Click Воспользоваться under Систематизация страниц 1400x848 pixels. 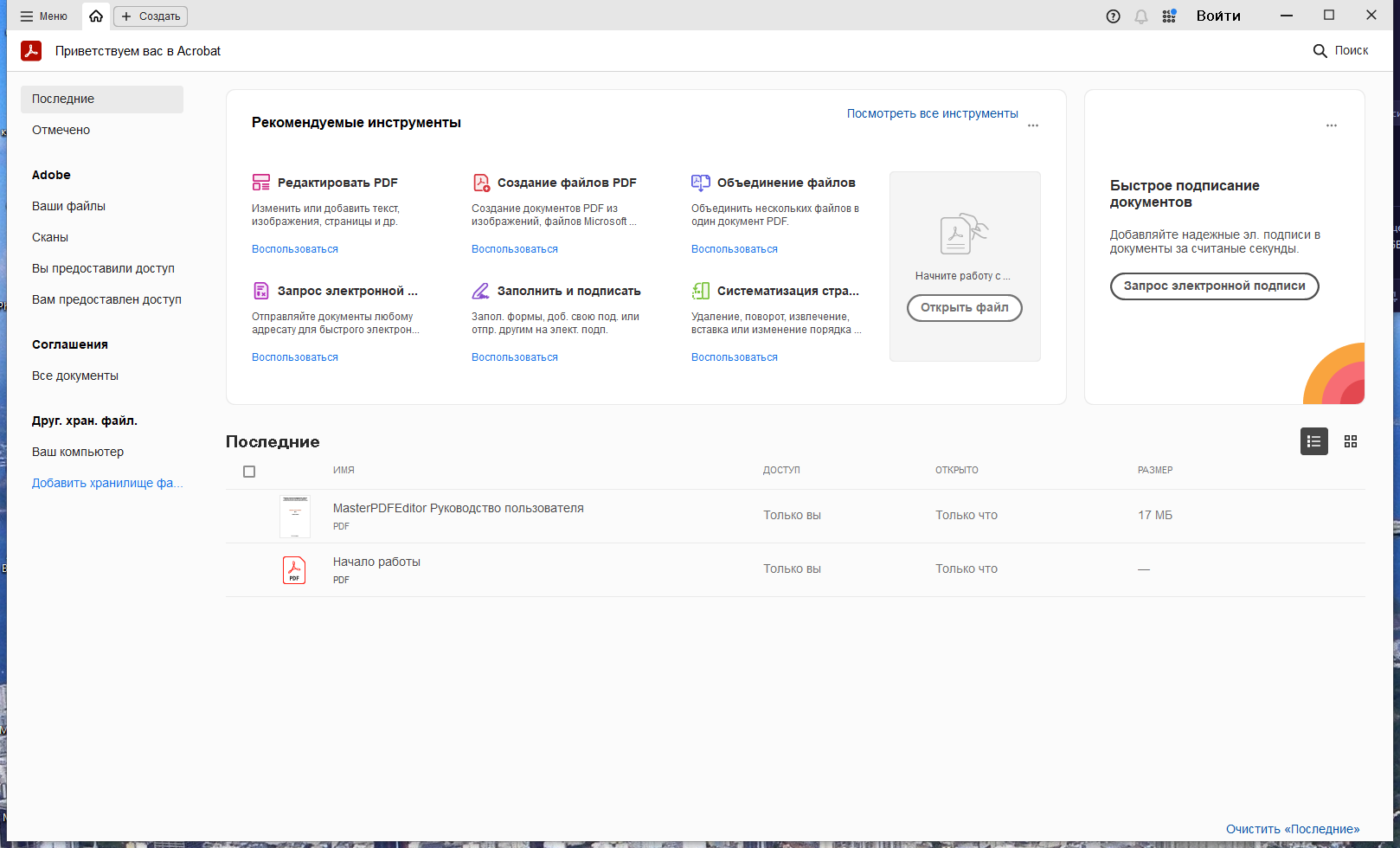point(735,357)
